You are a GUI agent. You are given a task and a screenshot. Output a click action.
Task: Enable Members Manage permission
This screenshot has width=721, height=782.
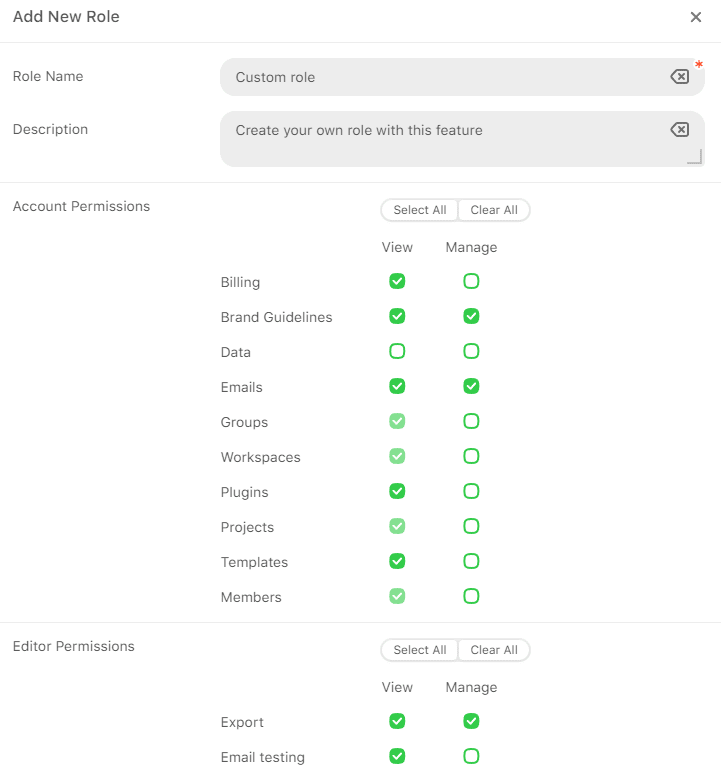[471, 596]
